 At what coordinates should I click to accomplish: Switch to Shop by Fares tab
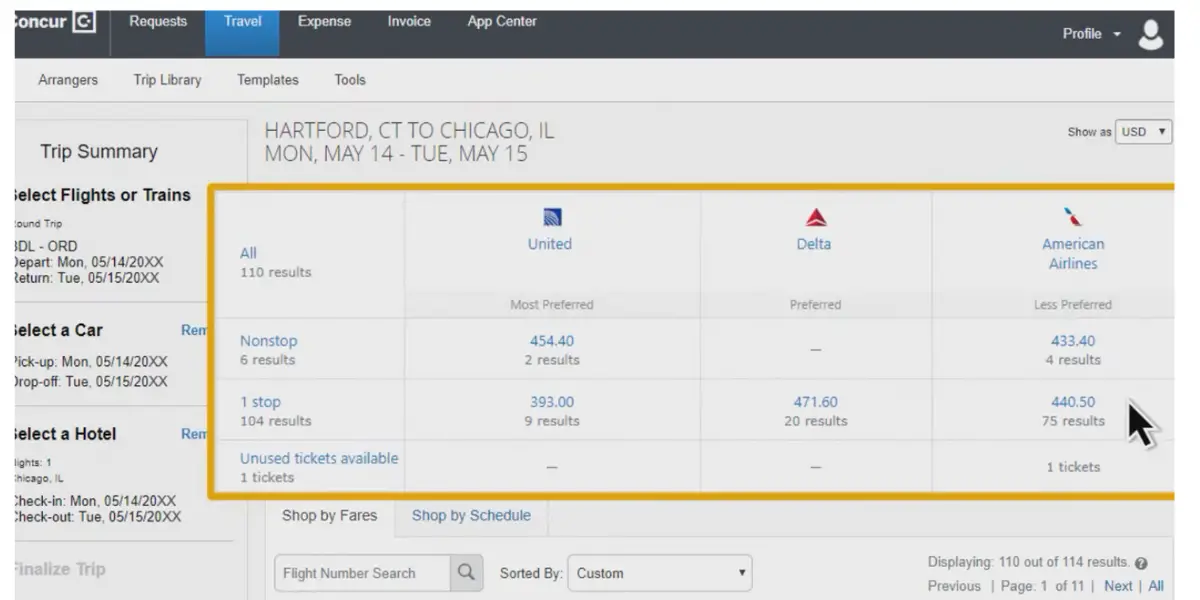point(329,516)
